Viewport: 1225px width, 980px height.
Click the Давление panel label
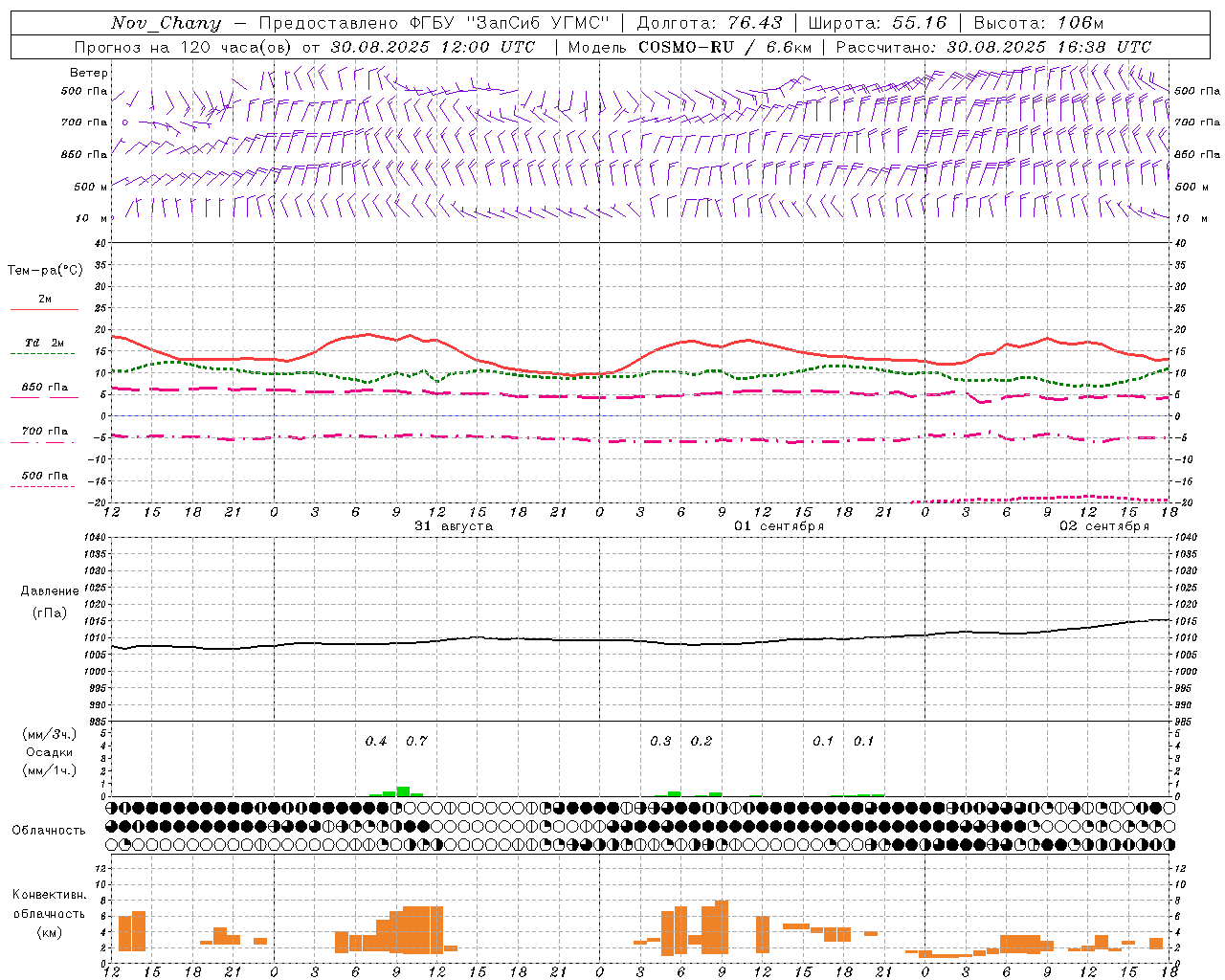click(x=50, y=591)
